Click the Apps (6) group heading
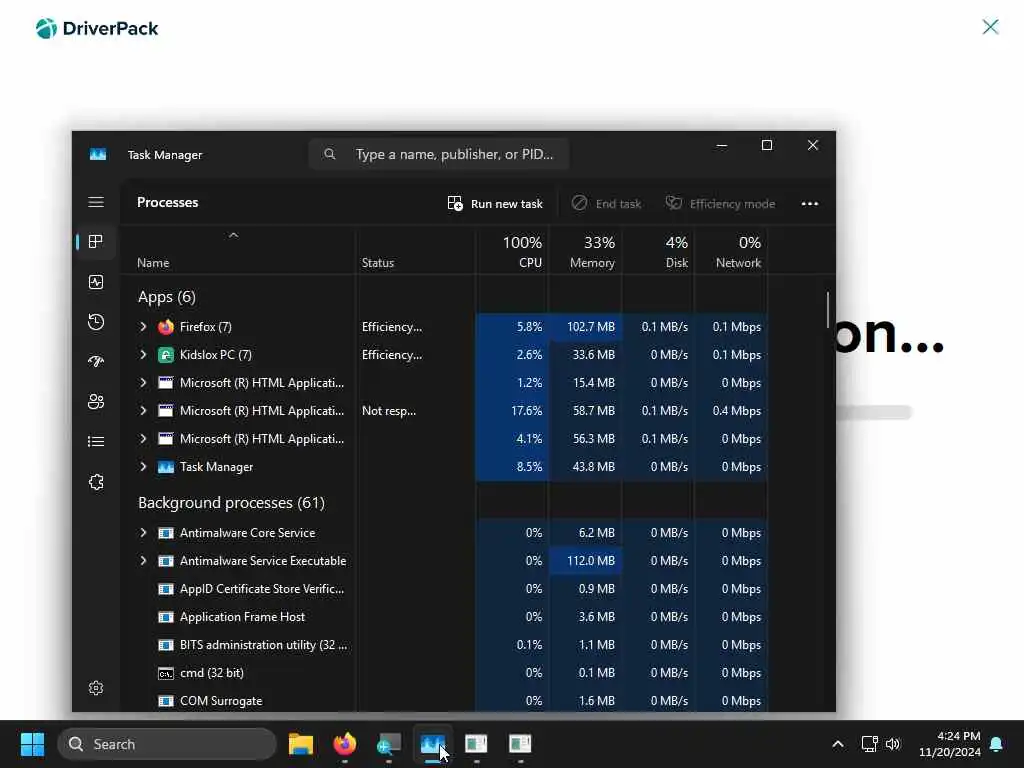Viewport: 1024px width, 768px height. tap(167, 297)
